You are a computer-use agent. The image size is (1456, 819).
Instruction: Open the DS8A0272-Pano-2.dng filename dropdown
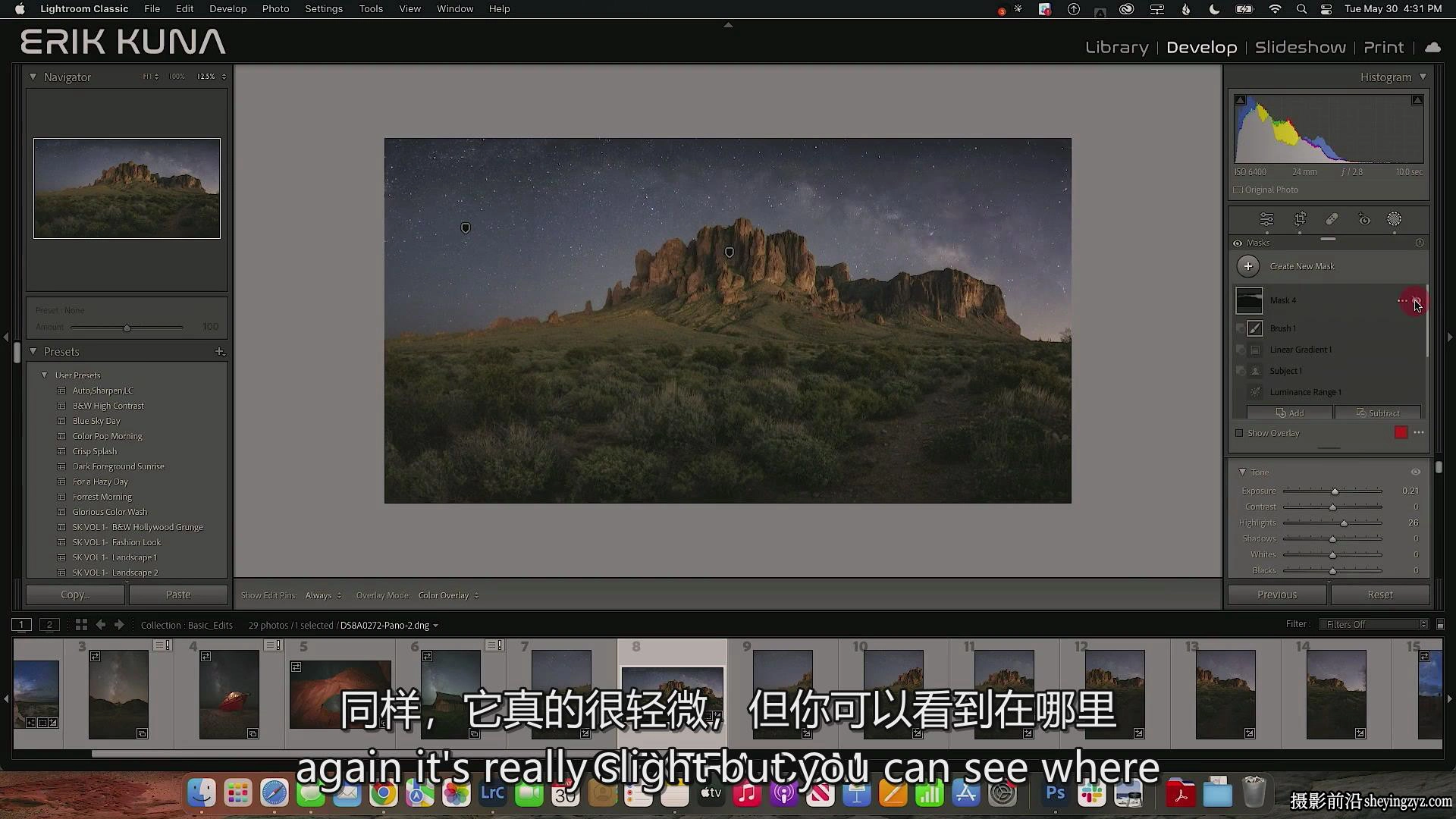click(x=389, y=626)
